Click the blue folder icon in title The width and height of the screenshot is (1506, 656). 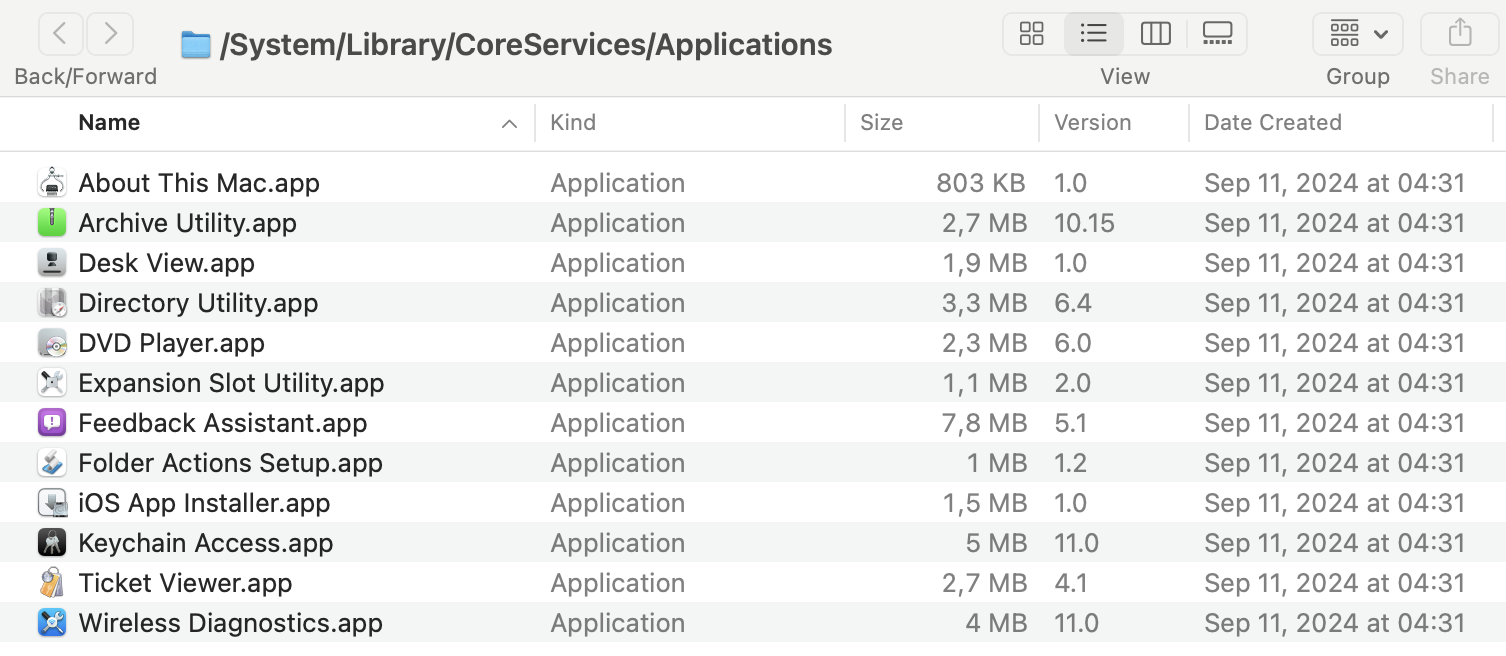tap(196, 45)
